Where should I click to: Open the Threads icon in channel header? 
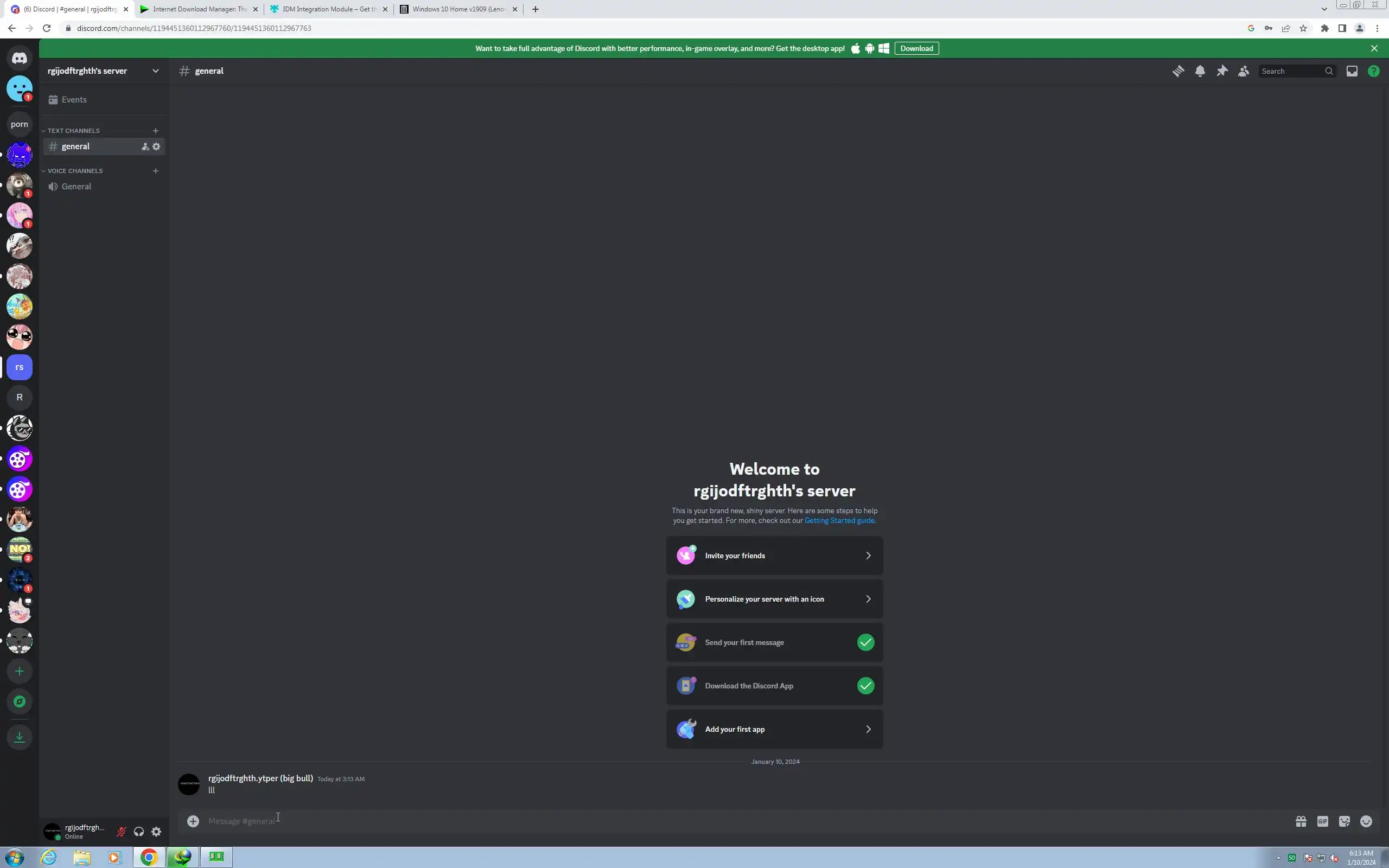1178,71
